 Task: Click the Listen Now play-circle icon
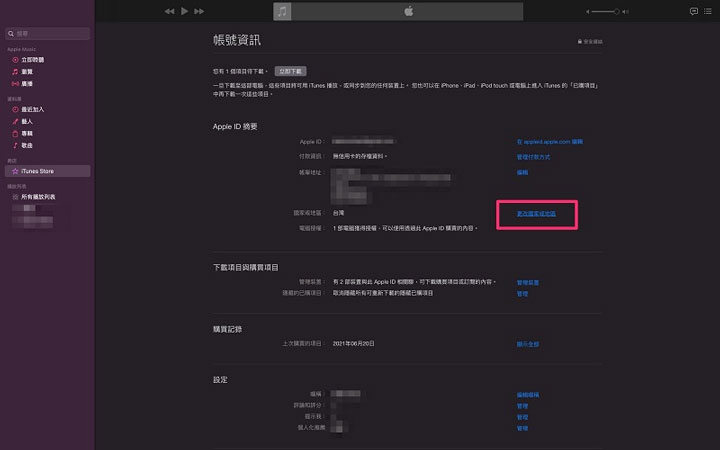point(15,60)
